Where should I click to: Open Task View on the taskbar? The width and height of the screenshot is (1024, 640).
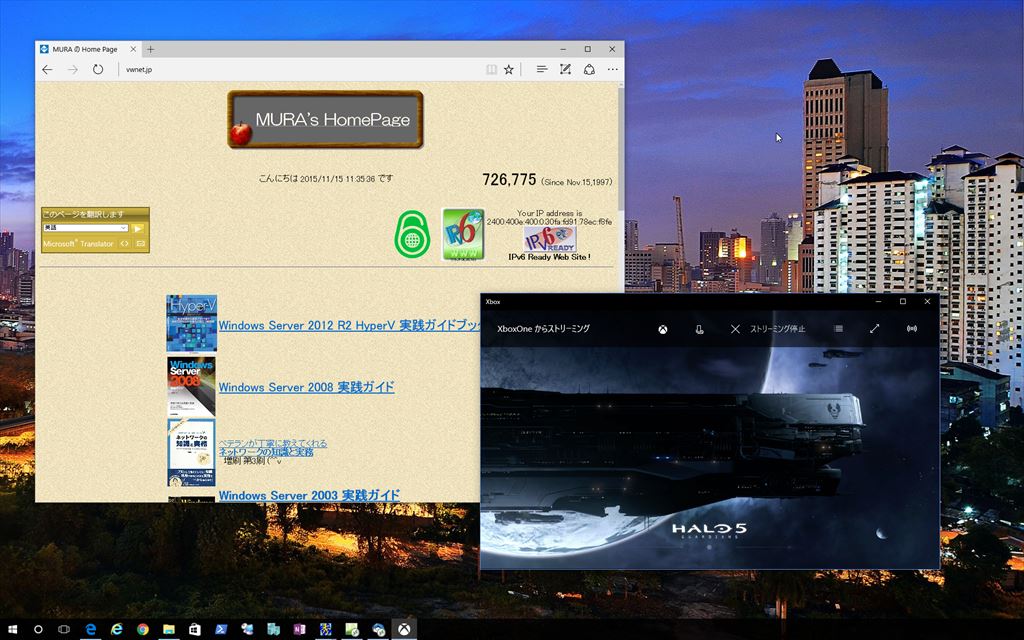(x=64, y=630)
